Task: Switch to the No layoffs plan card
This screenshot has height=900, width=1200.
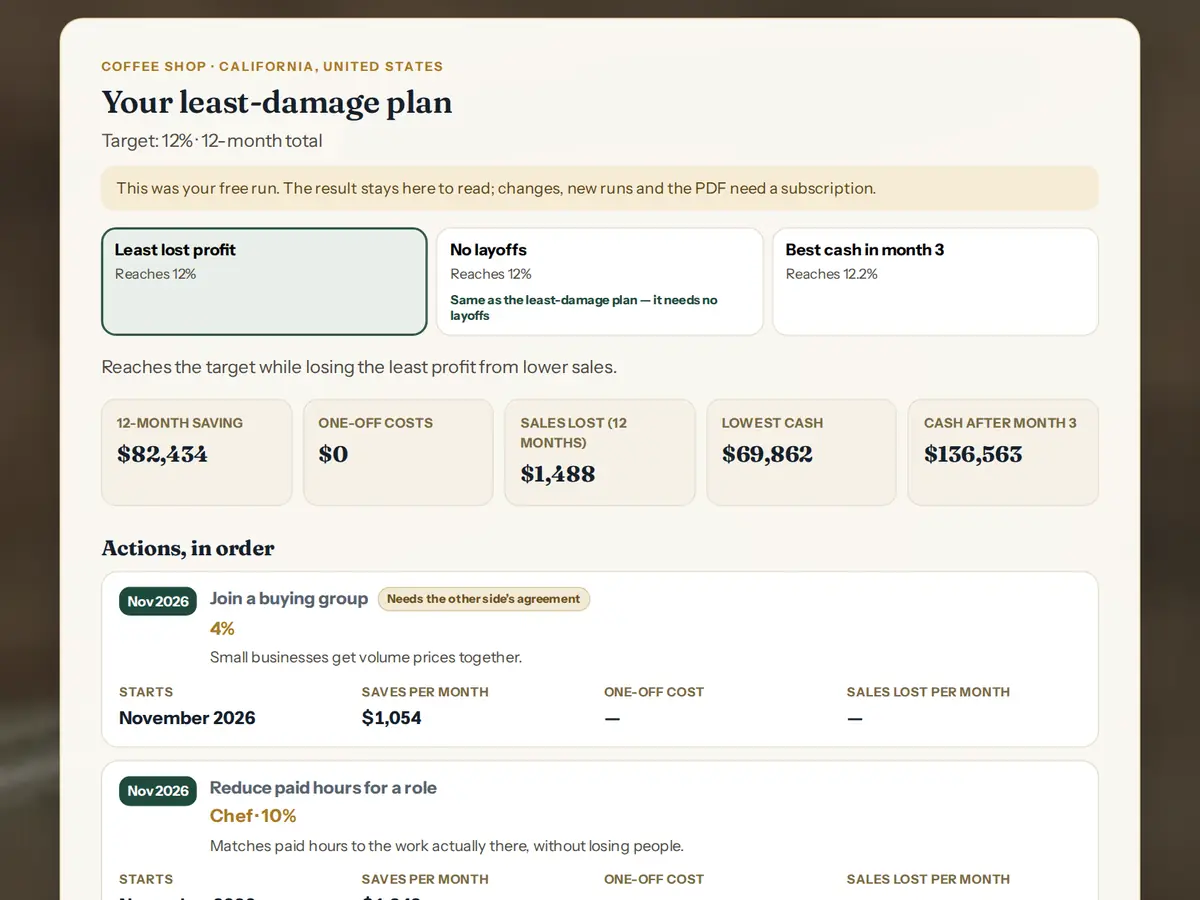Action: pos(599,281)
